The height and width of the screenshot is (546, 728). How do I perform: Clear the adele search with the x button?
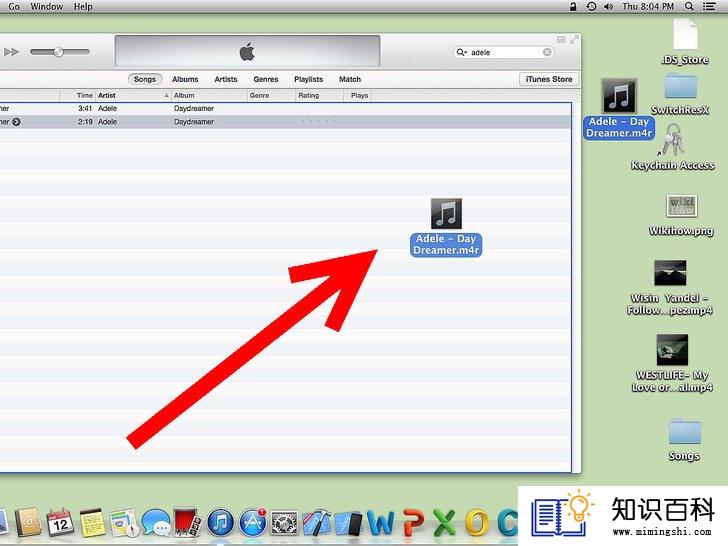(547, 52)
